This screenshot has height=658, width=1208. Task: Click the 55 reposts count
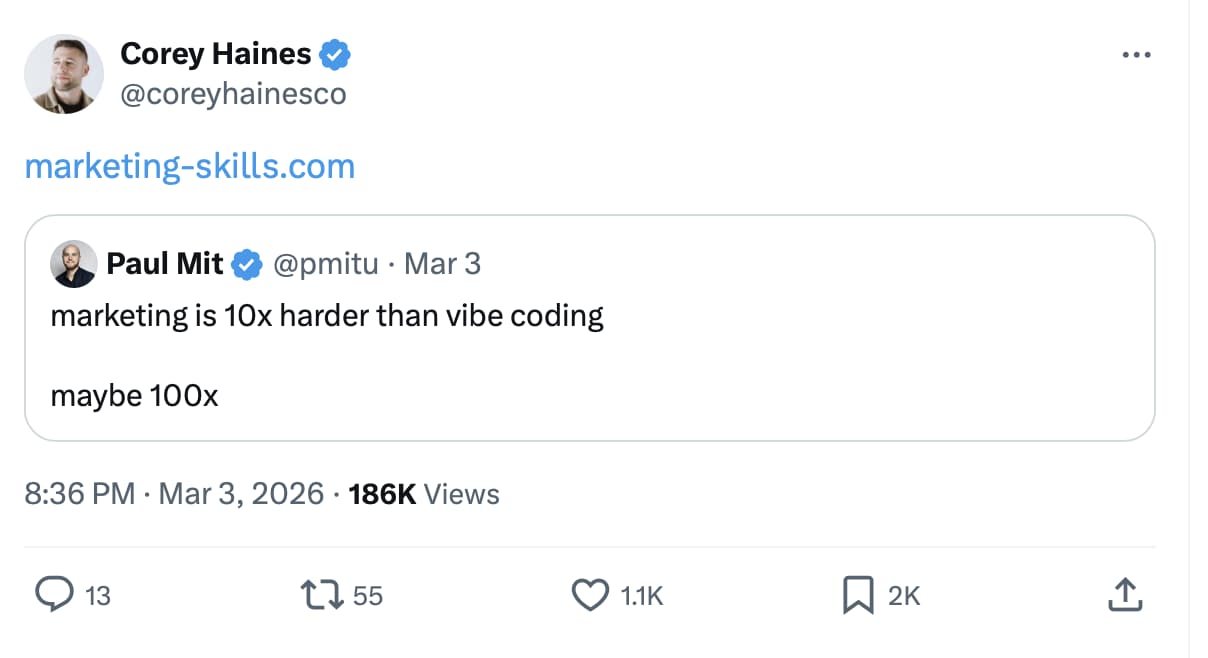369,595
